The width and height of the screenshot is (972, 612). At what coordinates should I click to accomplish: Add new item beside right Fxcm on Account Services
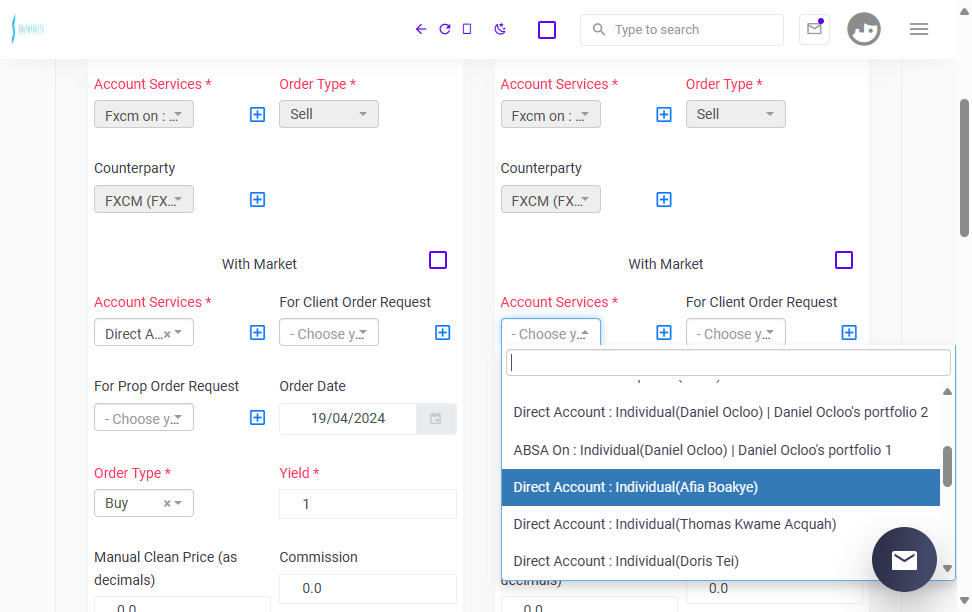point(664,115)
